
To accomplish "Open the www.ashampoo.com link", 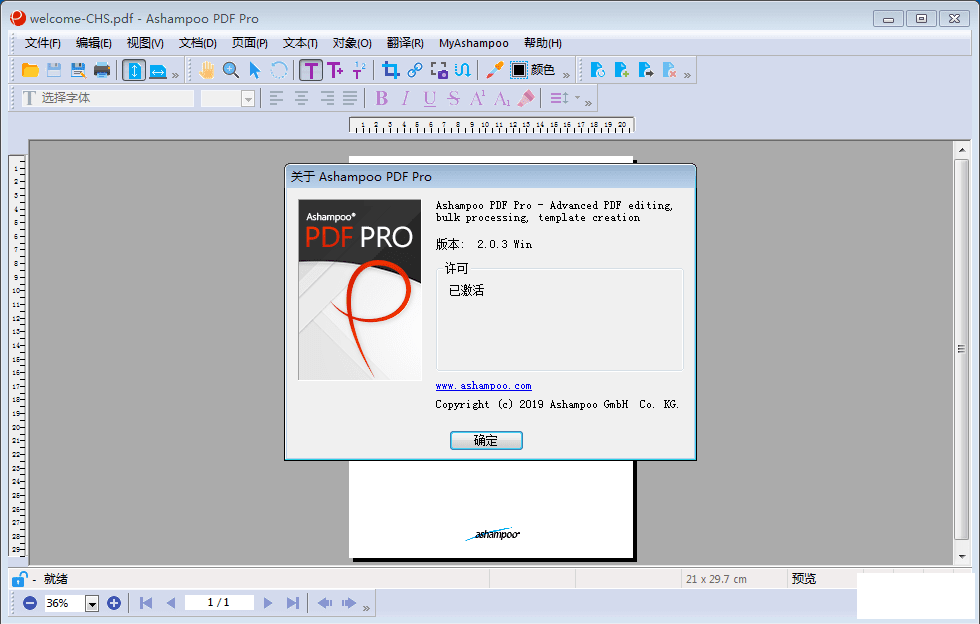I will coord(483,386).
